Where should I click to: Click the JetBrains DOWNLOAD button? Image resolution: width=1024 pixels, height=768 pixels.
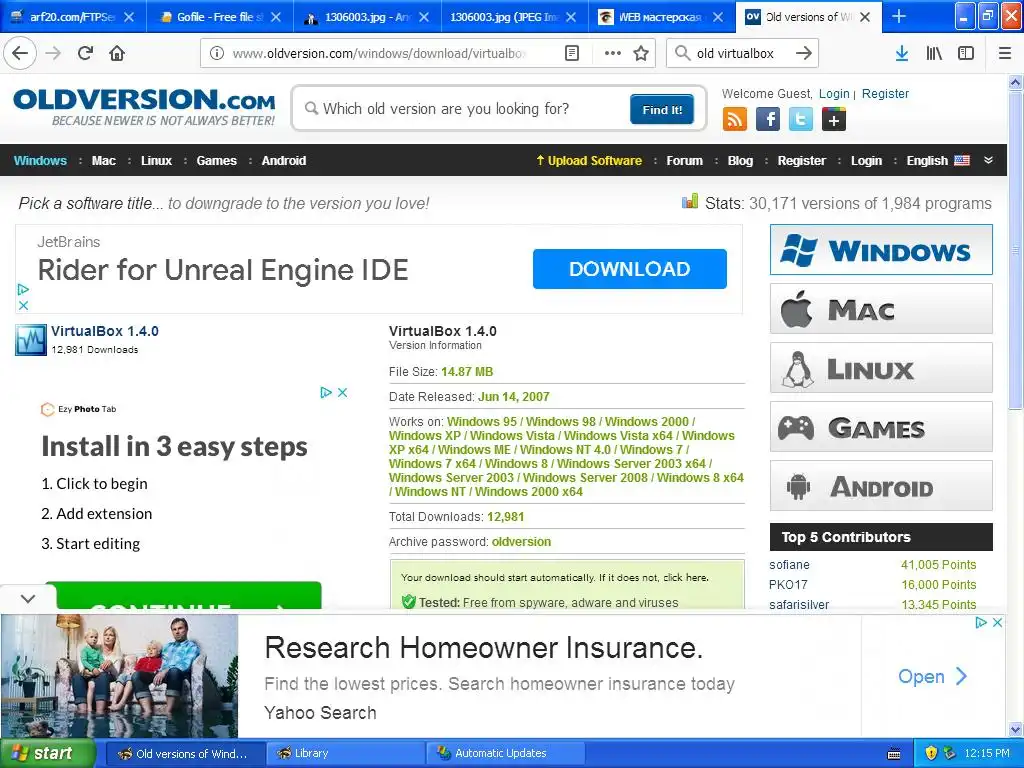[630, 268]
